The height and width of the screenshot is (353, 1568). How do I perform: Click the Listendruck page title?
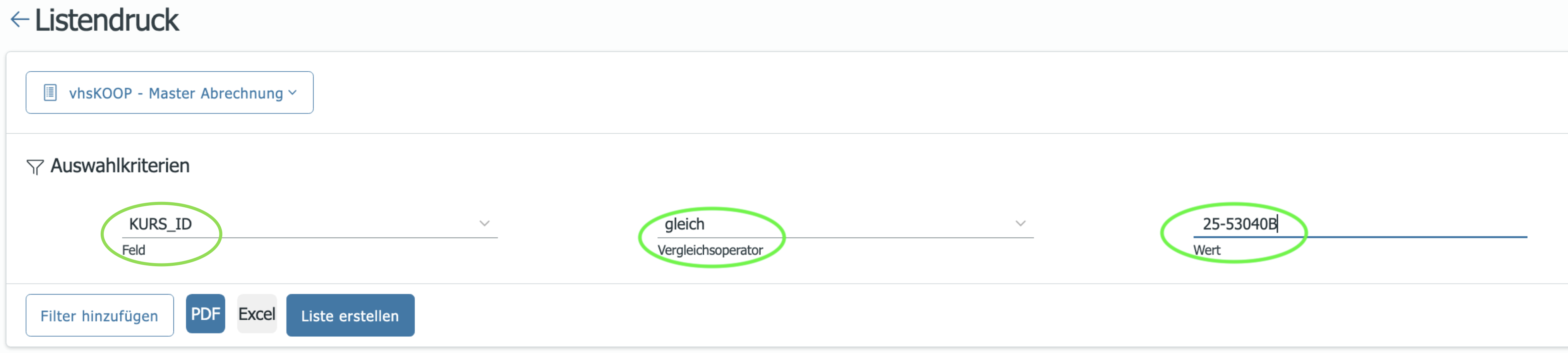(106, 20)
